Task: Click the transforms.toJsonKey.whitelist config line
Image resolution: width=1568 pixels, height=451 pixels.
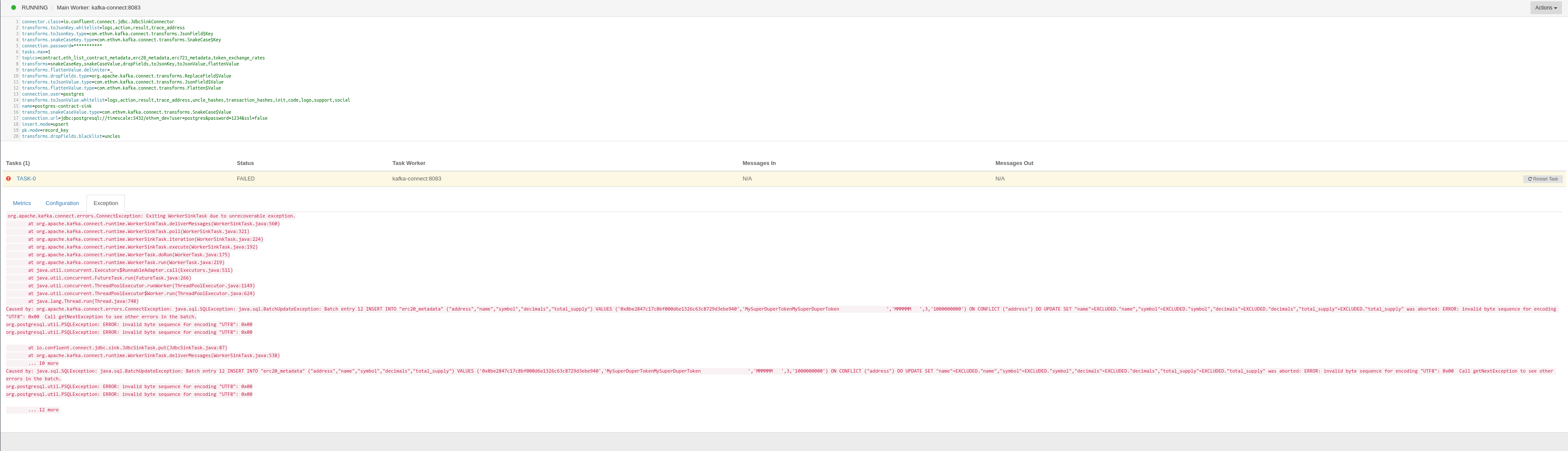Action: (x=103, y=28)
